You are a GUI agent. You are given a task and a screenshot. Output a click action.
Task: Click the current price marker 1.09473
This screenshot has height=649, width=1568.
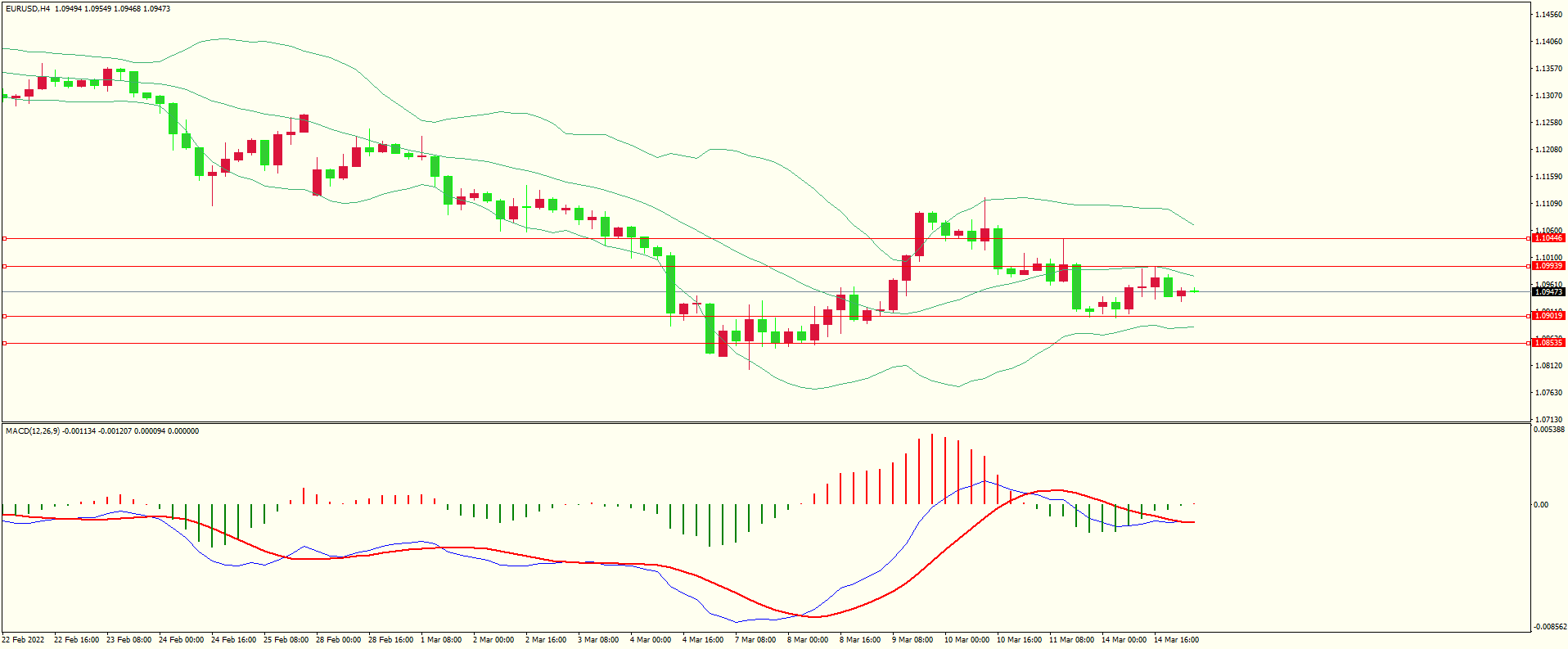(x=1548, y=292)
